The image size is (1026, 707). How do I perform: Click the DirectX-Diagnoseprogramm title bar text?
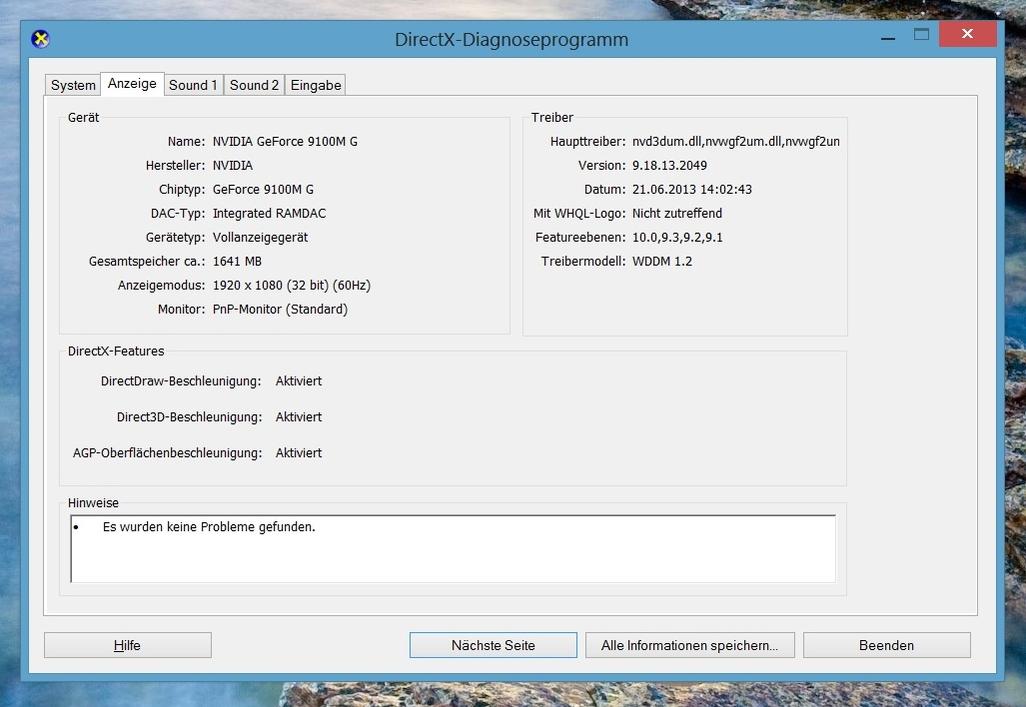[x=511, y=40]
